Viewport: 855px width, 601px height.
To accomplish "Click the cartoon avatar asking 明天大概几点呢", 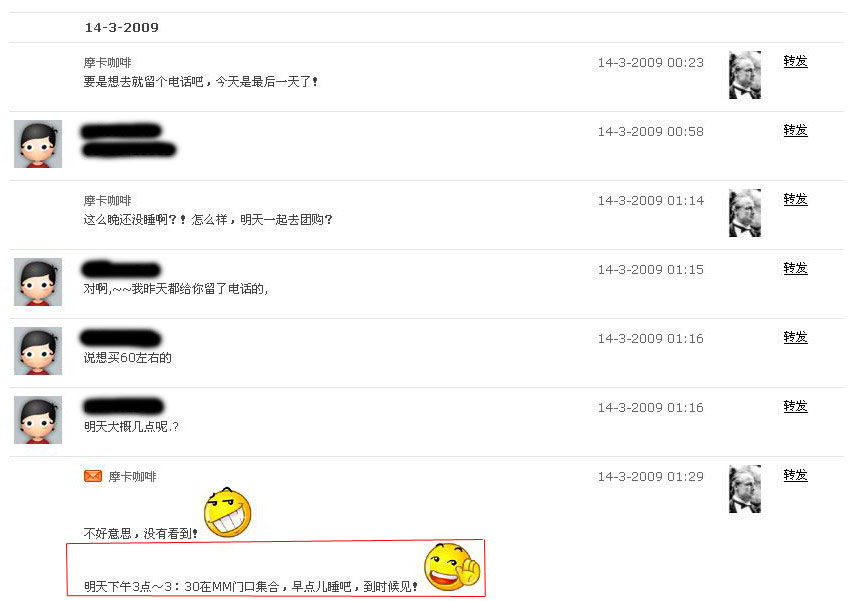I will [x=38, y=420].
